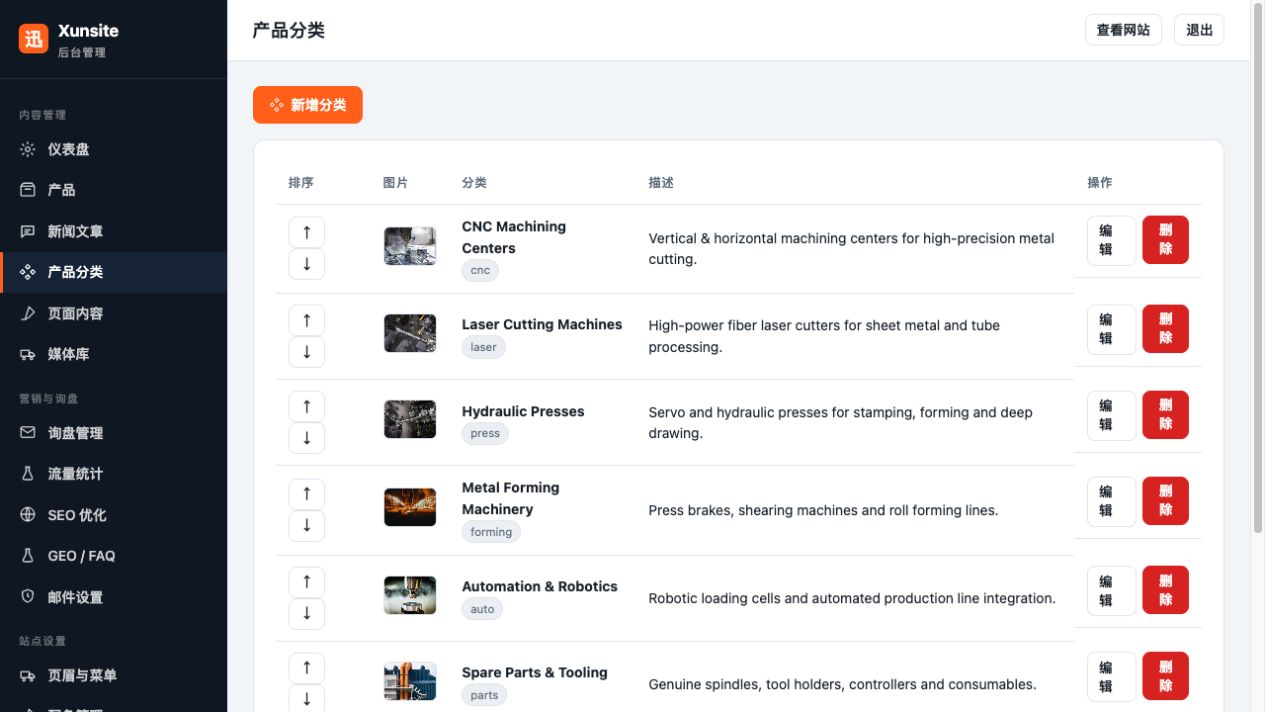Open 询盘管理 from the sidebar

(x=113, y=433)
